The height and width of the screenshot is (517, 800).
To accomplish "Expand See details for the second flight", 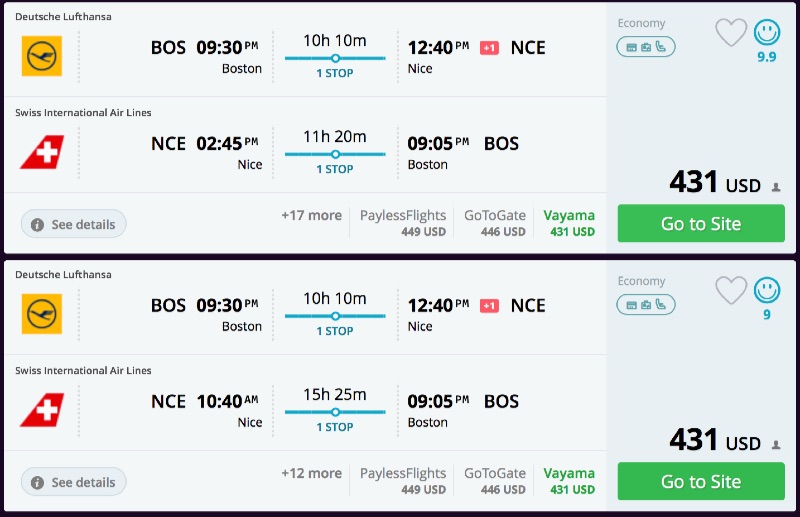I will click(73, 482).
